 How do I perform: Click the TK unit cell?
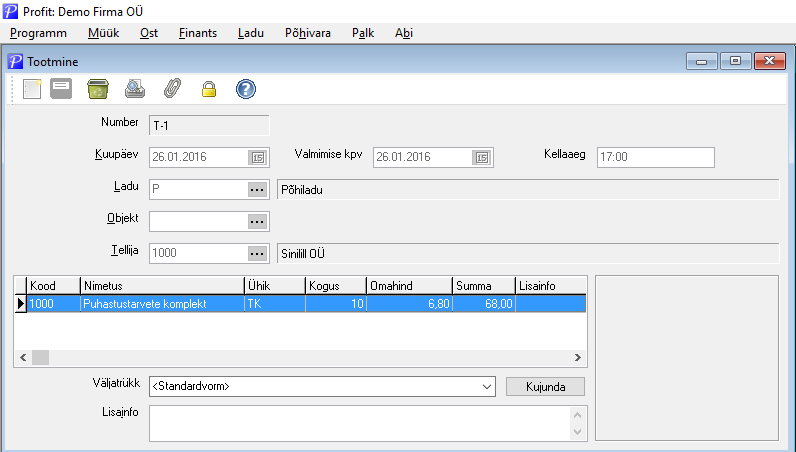[275, 304]
